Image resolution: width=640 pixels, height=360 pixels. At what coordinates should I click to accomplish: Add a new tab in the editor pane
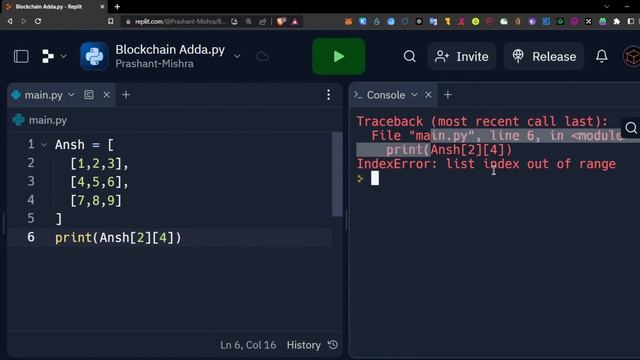click(126, 95)
